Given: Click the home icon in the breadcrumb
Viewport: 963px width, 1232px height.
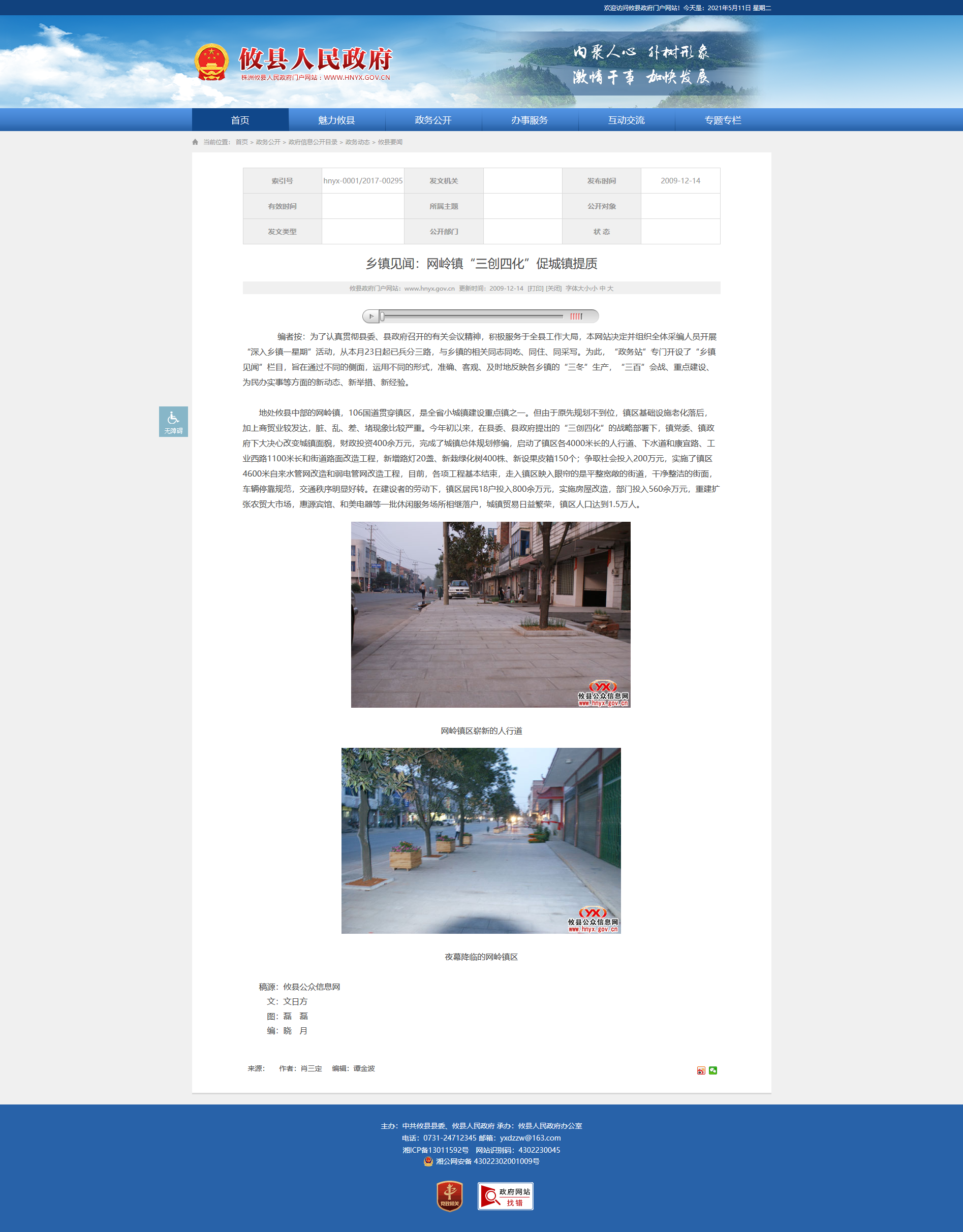Looking at the screenshot, I should [x=195, y=142].
